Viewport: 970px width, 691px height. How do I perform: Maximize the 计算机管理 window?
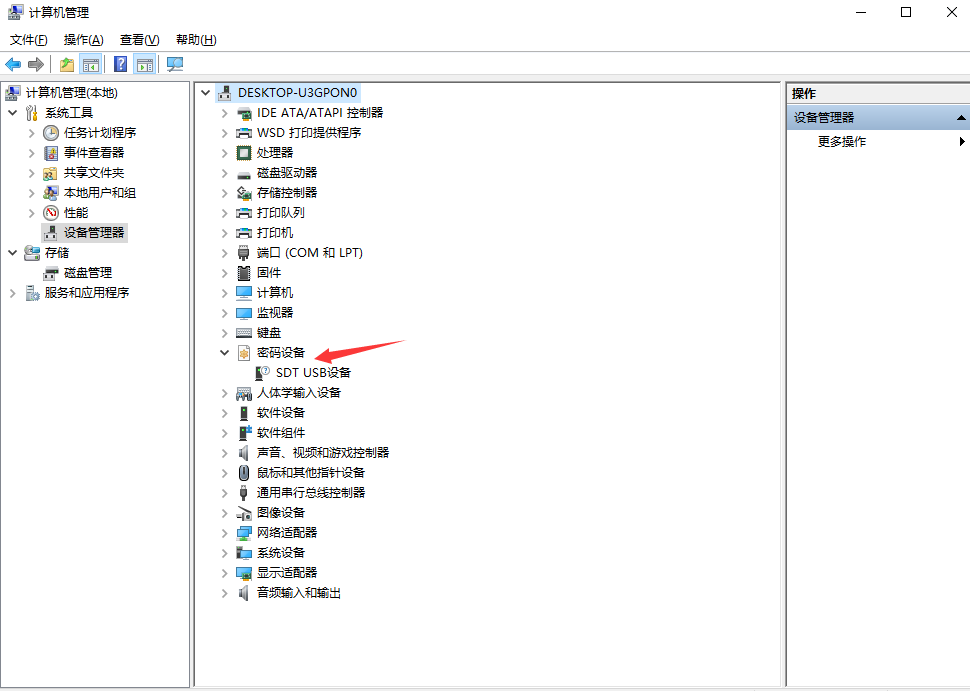click(906, 12)
